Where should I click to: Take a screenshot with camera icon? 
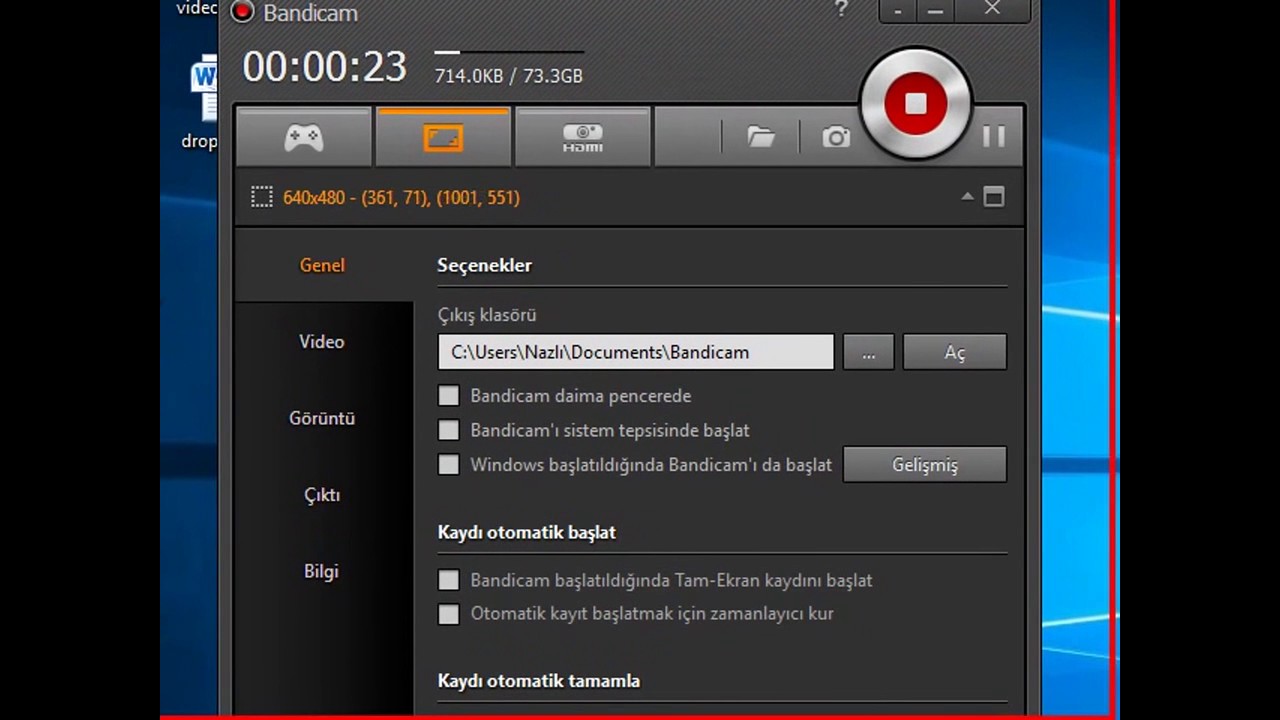tap(836, 137)
